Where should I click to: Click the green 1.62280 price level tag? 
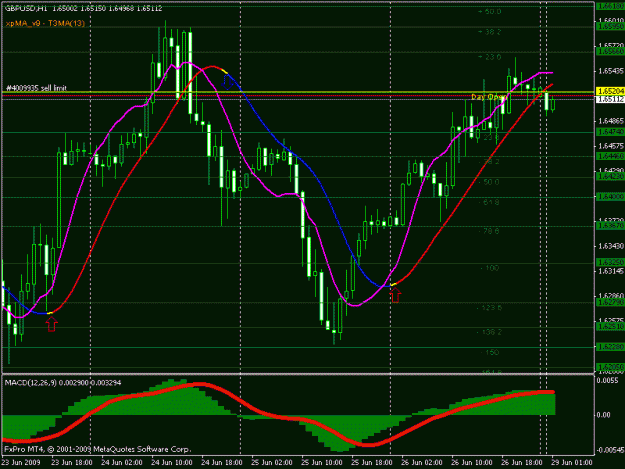(x=610, y=347)
